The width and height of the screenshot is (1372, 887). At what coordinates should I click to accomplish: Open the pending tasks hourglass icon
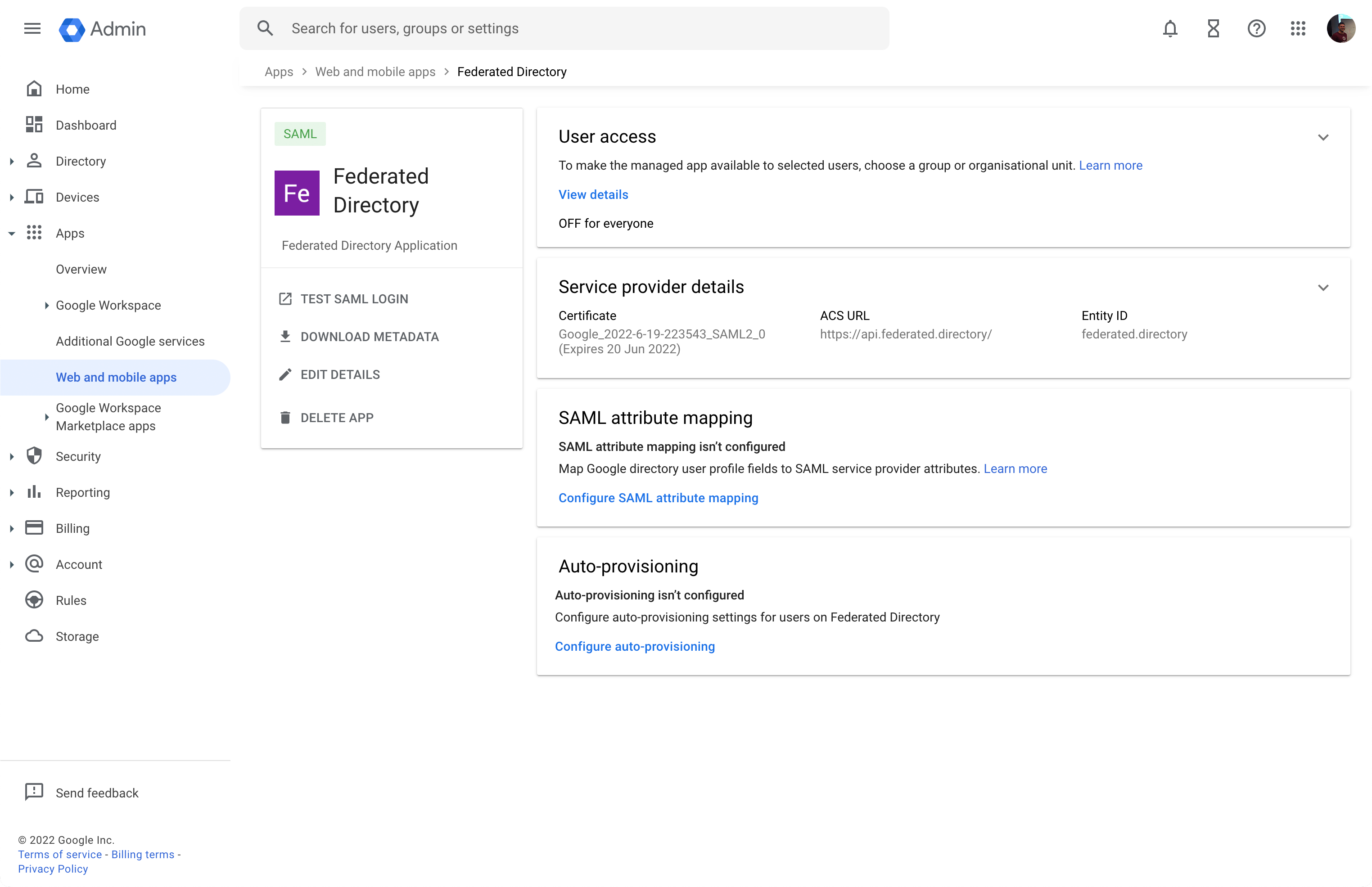[x=1213, y=28]
